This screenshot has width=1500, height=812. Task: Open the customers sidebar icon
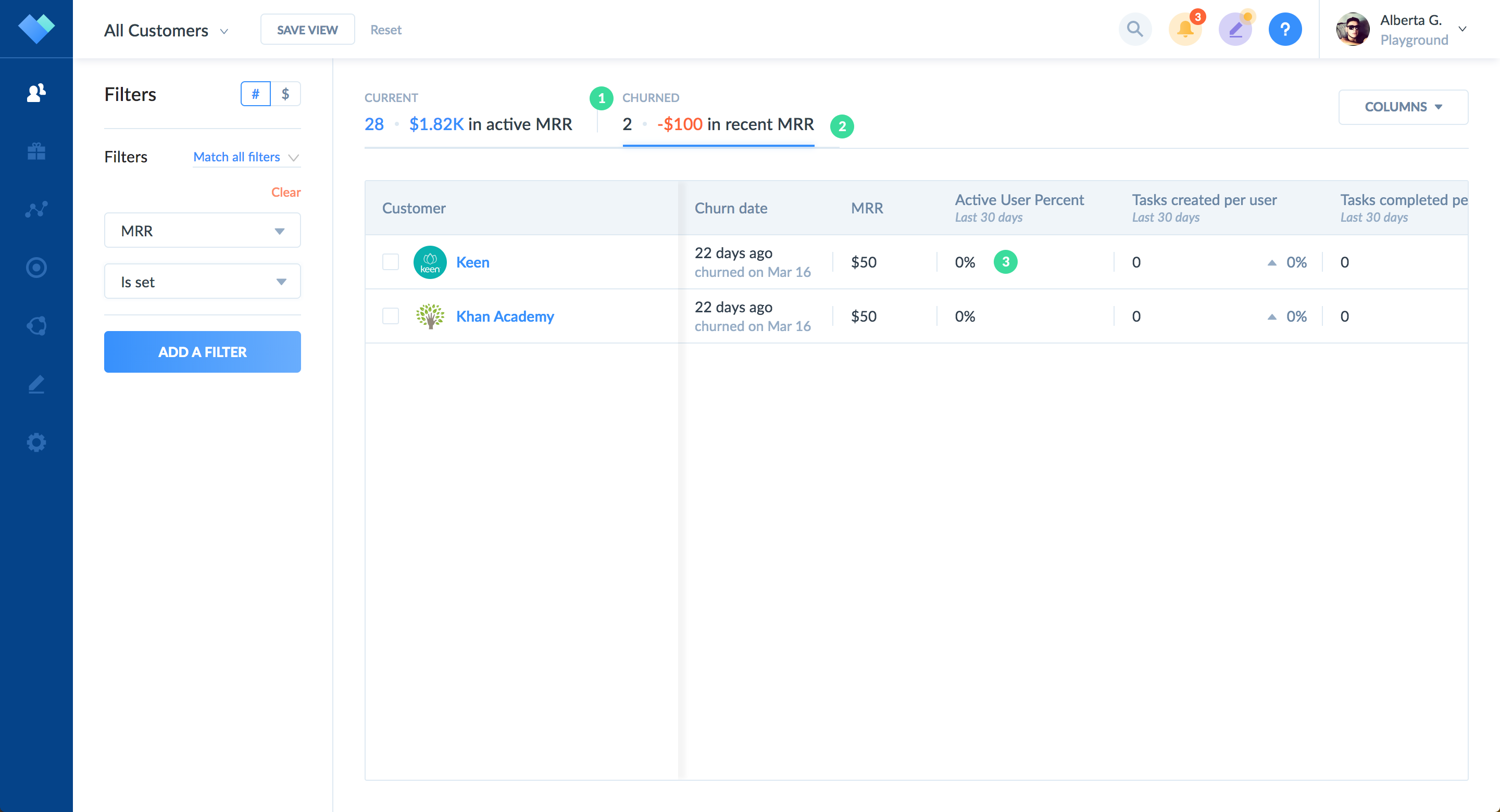click(36, 93)
